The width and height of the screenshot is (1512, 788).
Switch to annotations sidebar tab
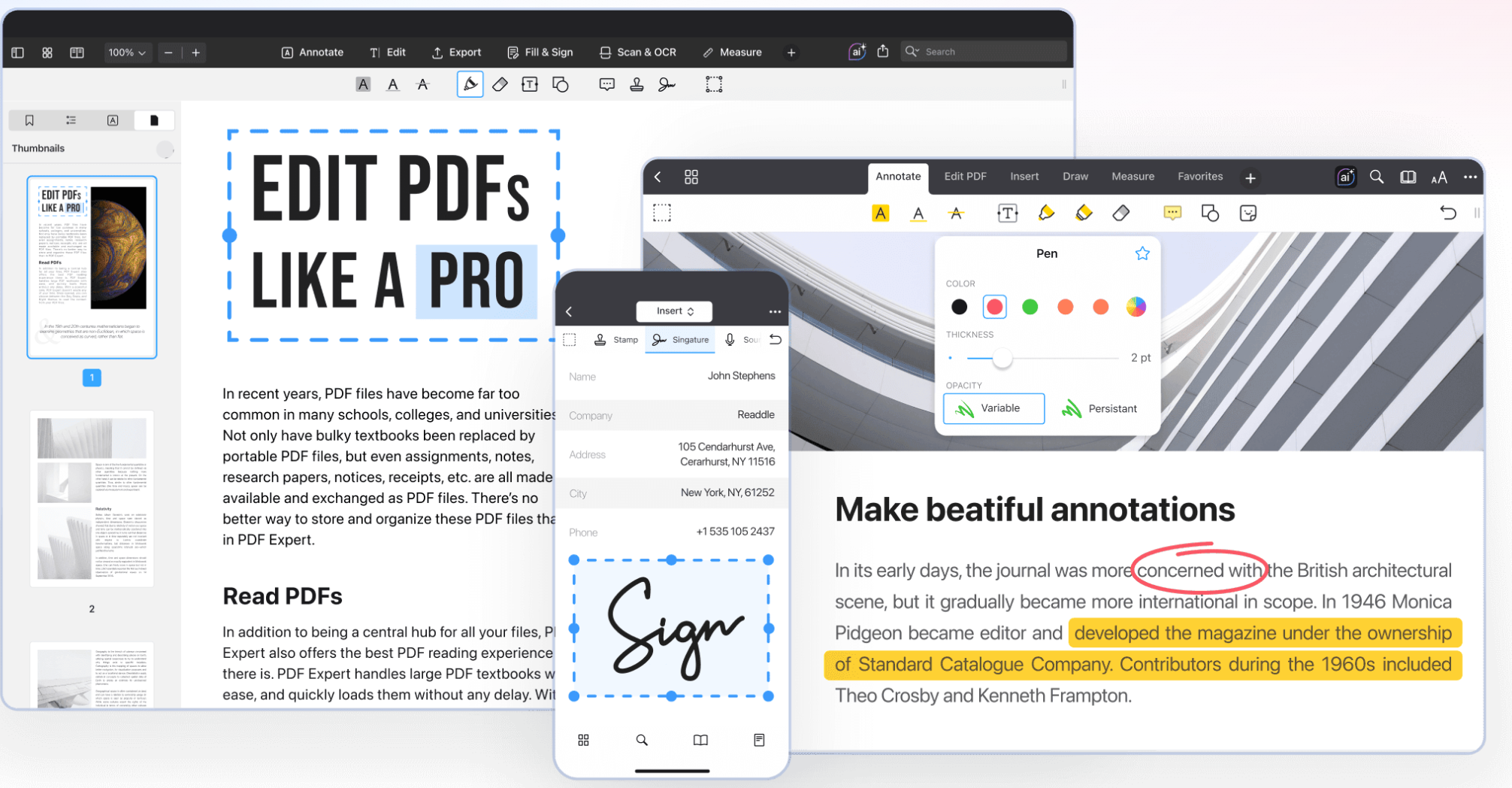coord(113,120)
